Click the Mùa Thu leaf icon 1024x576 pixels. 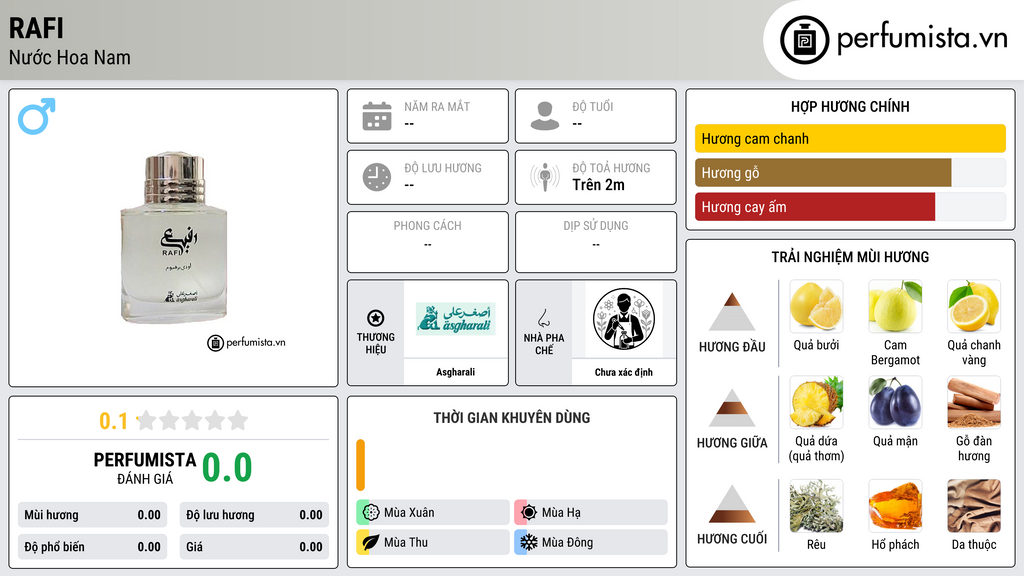pyautogui.click(x=371, y=542)
